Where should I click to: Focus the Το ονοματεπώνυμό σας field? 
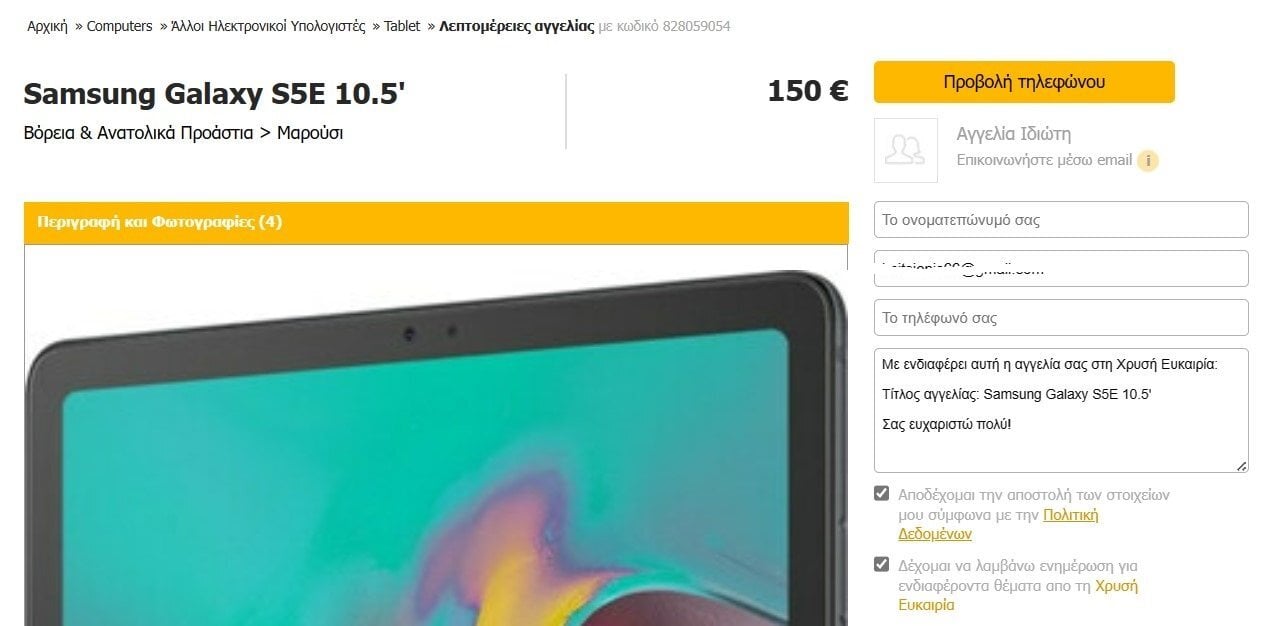point(1061,220)
